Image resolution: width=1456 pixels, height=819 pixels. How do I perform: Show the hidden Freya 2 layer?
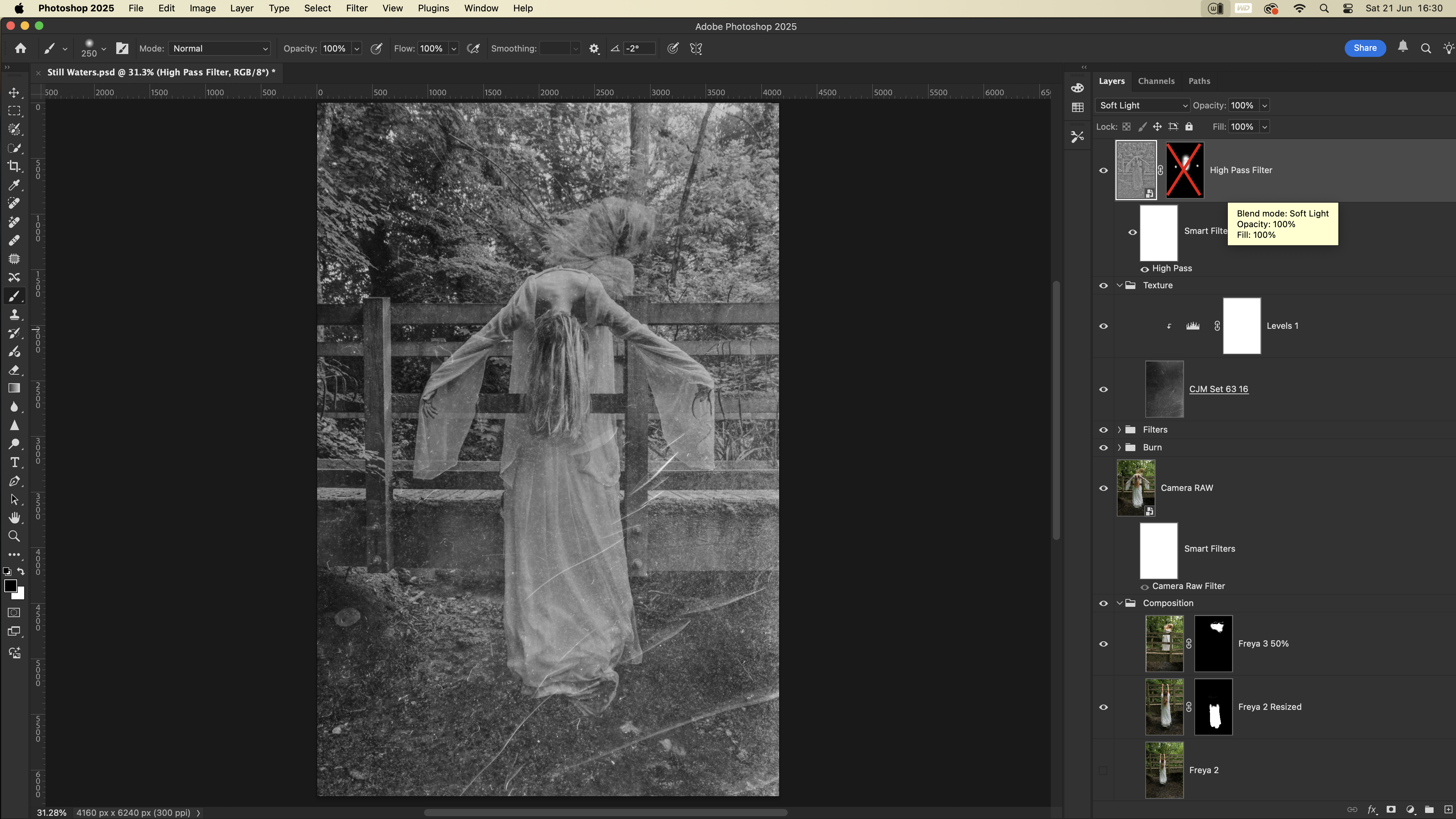coord(1103,770)
